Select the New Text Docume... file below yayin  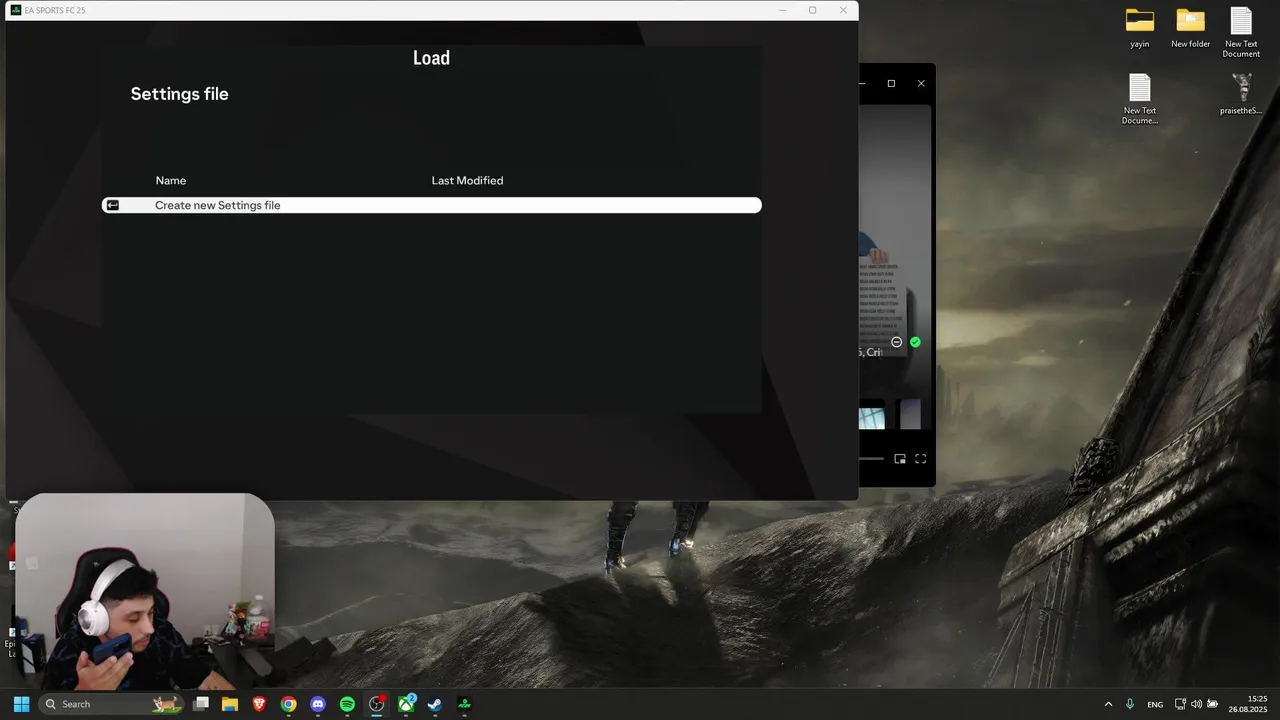[1140, 99]
